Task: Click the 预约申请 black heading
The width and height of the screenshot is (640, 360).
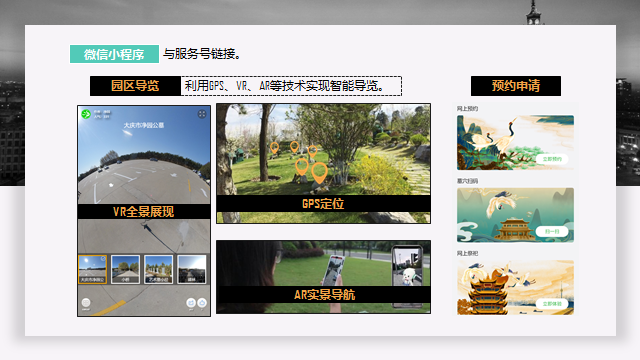Action: (x=516, y=86)
